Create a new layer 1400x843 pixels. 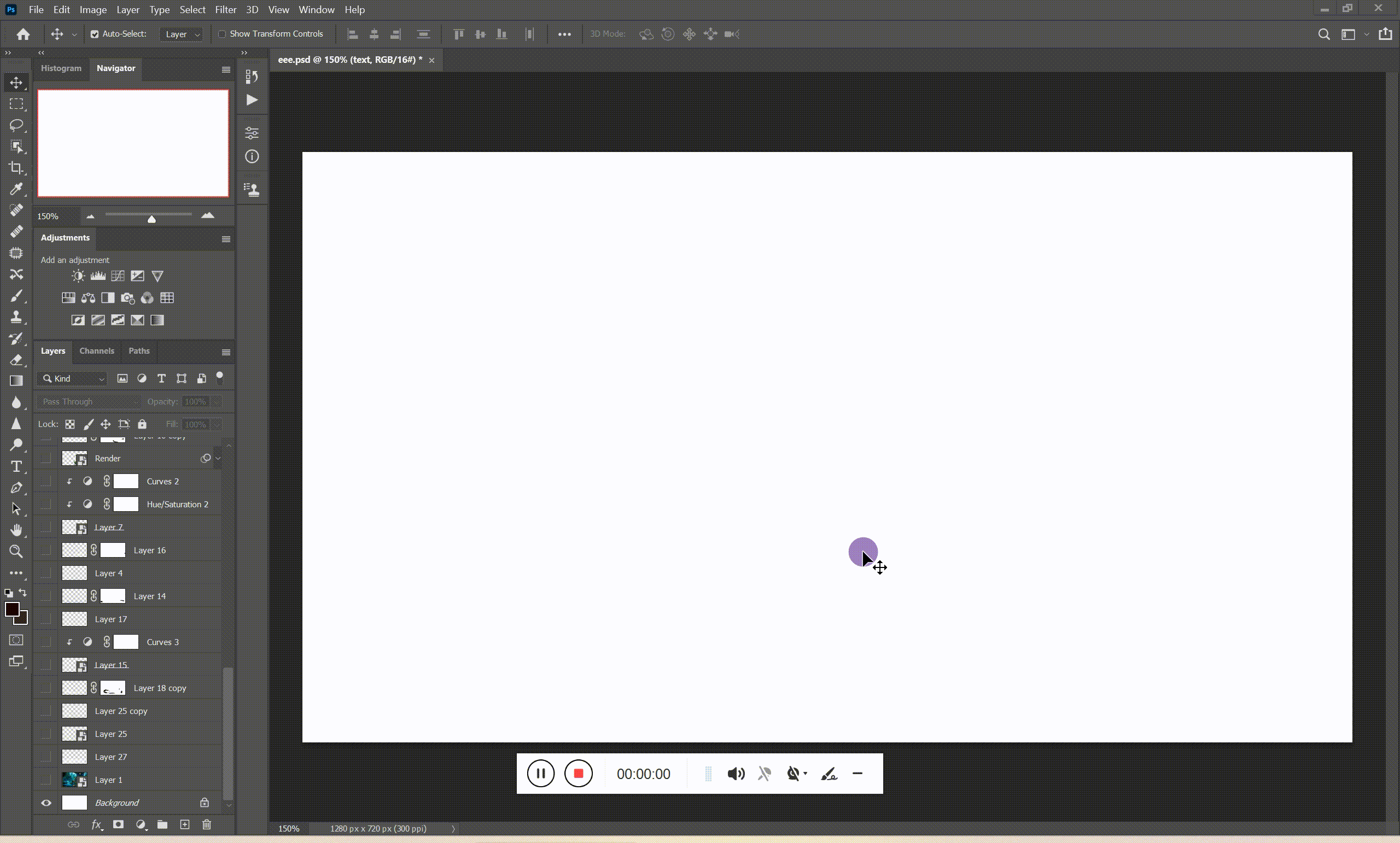click(185, 824)
